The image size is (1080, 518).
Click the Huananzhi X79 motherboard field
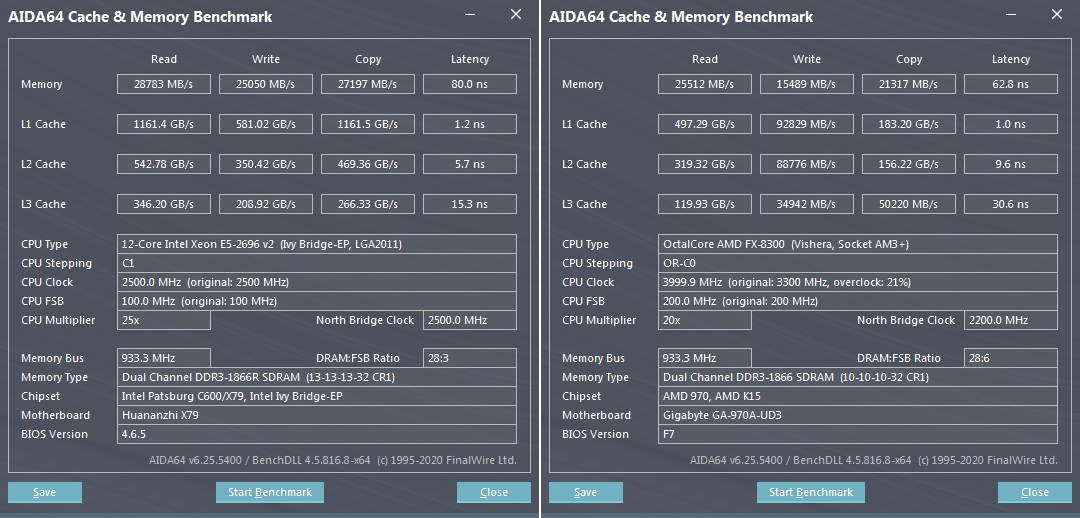coord(317,415)
